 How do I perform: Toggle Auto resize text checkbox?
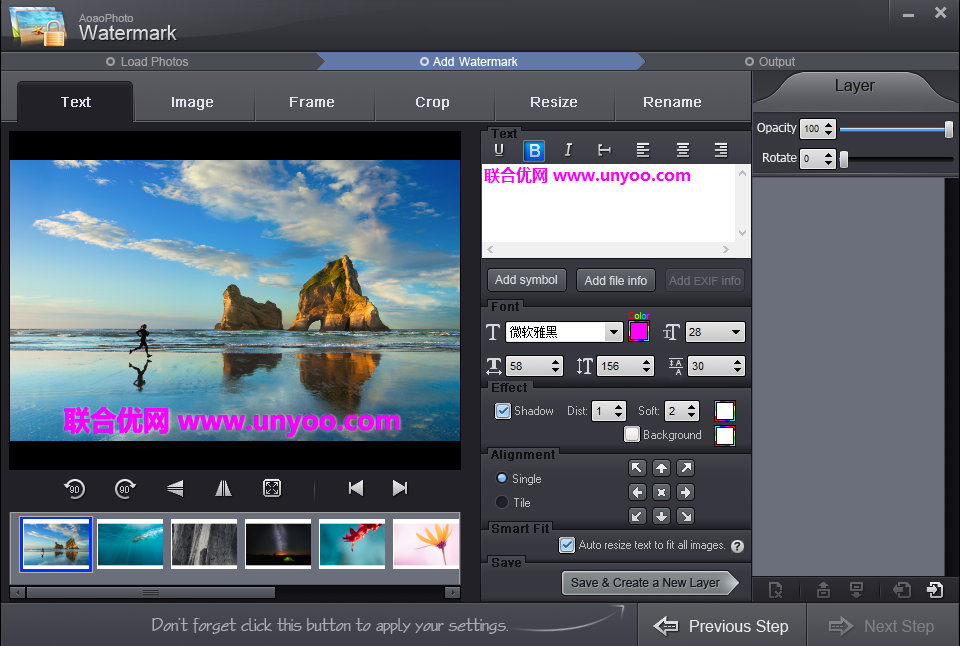567,545
